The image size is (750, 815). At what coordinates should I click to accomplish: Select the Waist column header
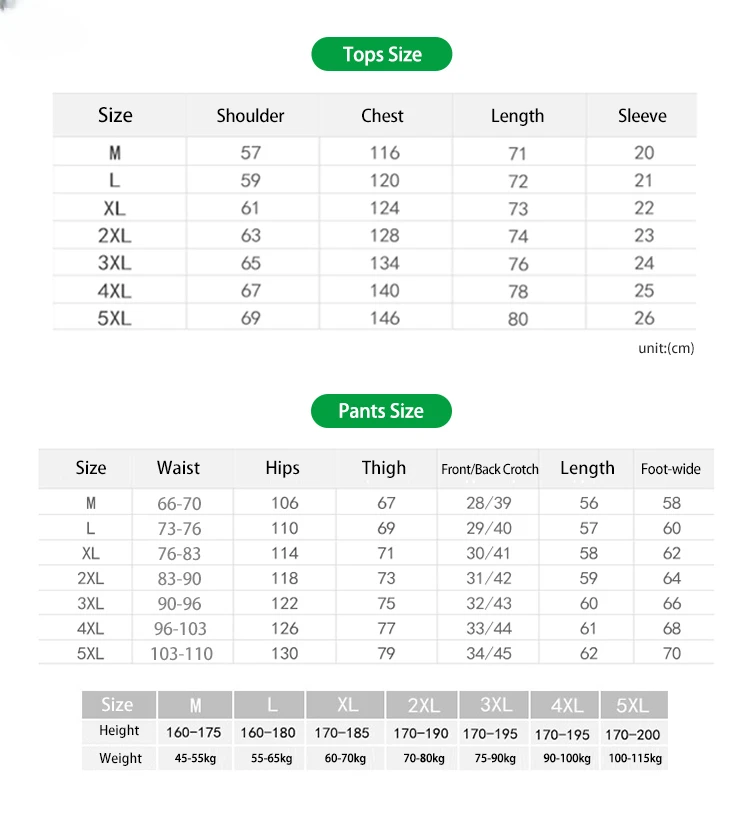(x=178, y=468)
